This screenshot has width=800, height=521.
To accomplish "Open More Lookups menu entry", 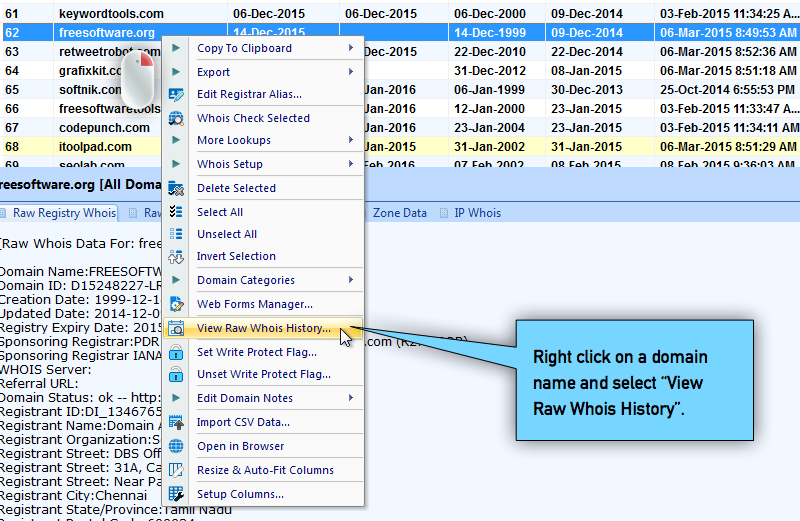I will [x=234, y=140].
